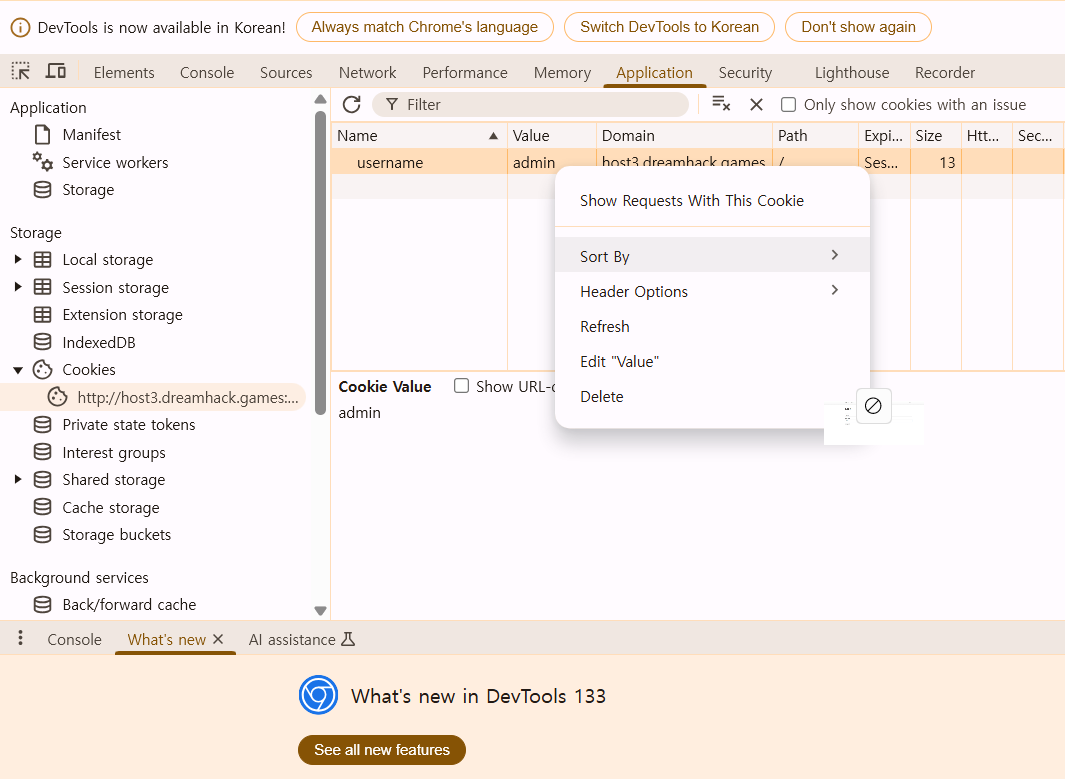This screenshot has width=1065, height=779.
Task: Open the Lighthouse tab
Action: [852, 72]
